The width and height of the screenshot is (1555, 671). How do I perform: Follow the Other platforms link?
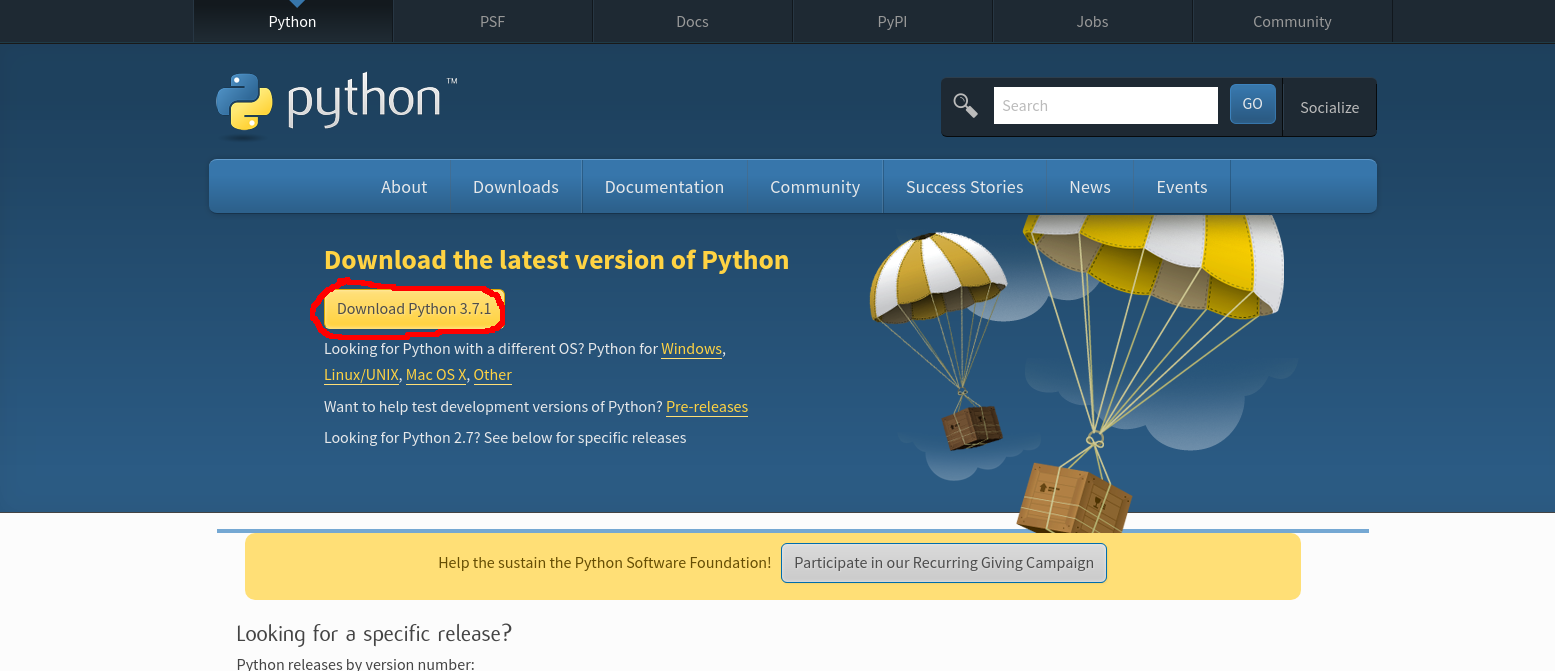493,375
